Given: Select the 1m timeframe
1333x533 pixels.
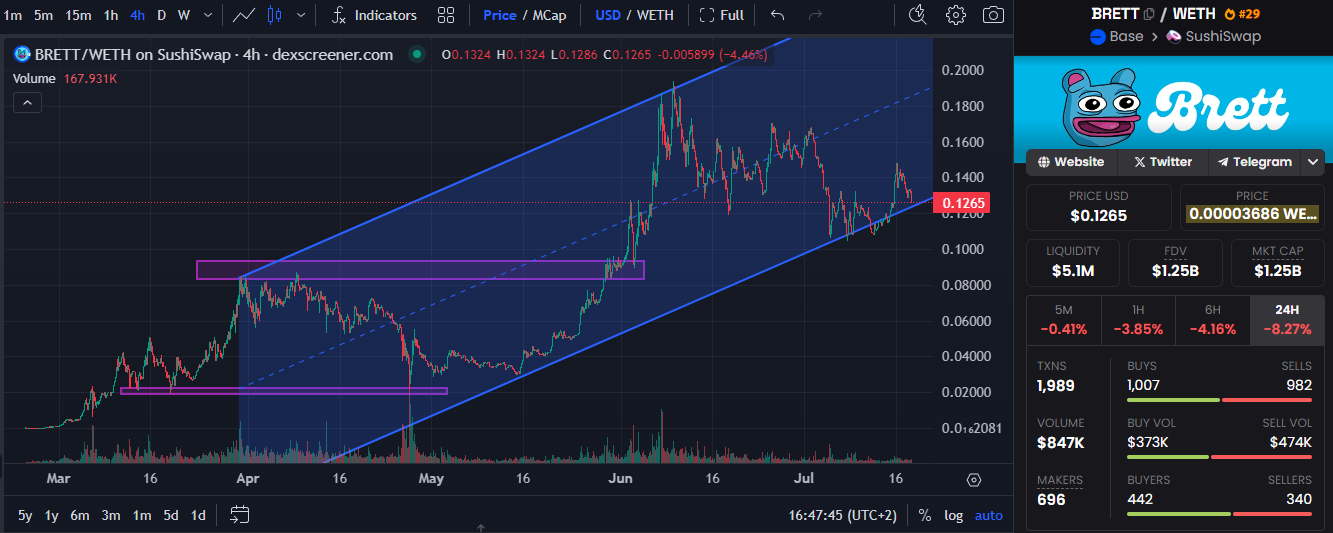Looking at the screenshot, I should pos(12,15).
